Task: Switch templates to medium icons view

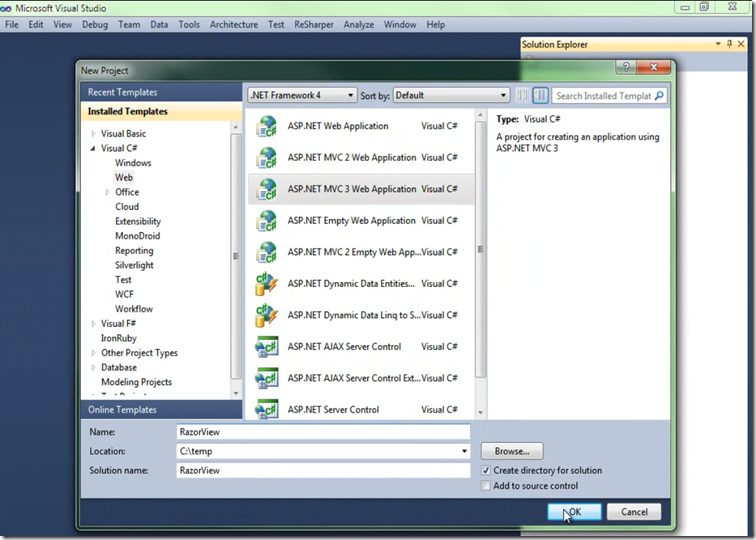Action: click(540, 95)
